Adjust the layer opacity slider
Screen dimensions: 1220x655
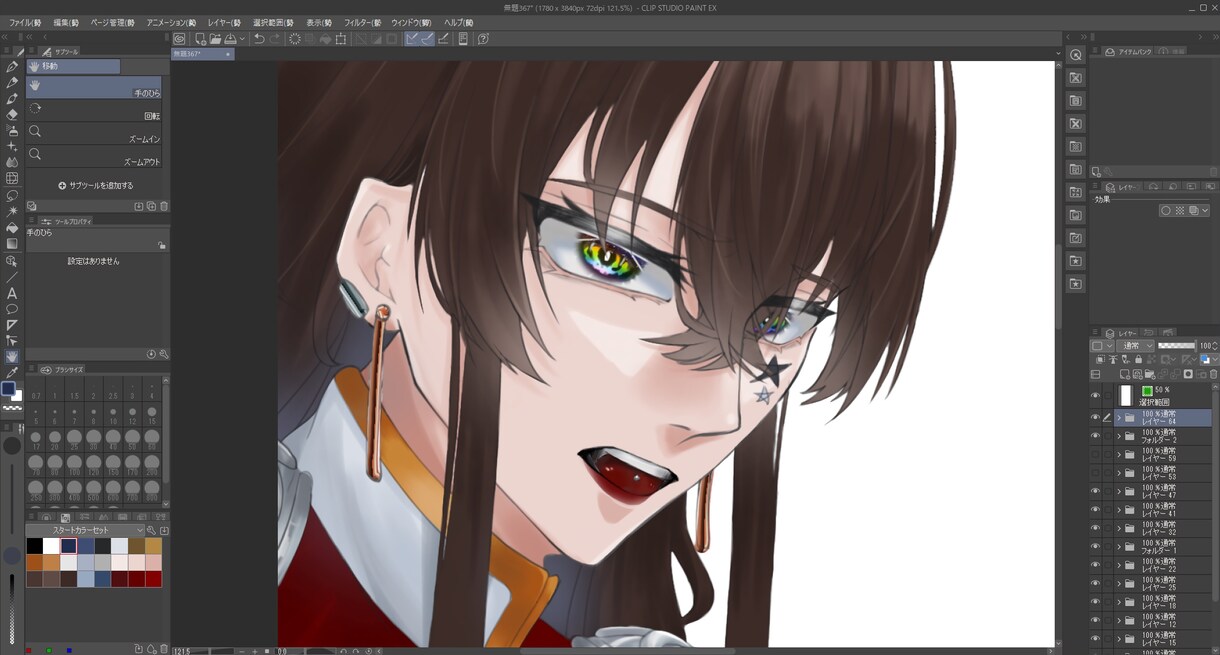1177,346
